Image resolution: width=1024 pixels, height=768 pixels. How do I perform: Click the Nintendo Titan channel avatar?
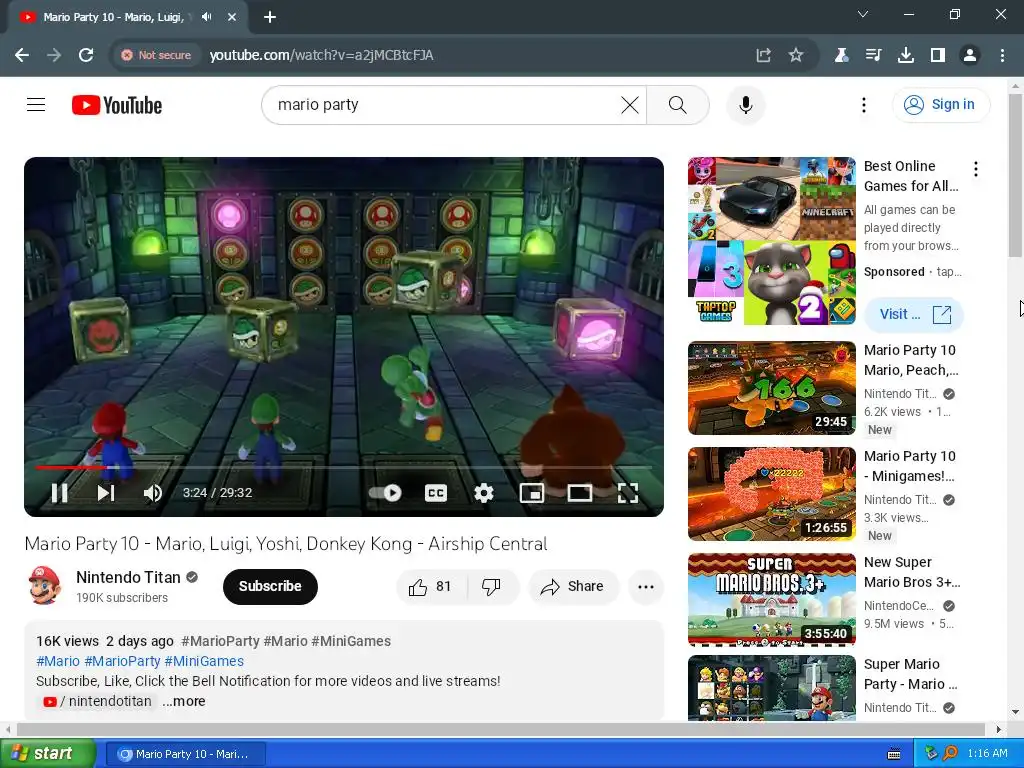44,586
